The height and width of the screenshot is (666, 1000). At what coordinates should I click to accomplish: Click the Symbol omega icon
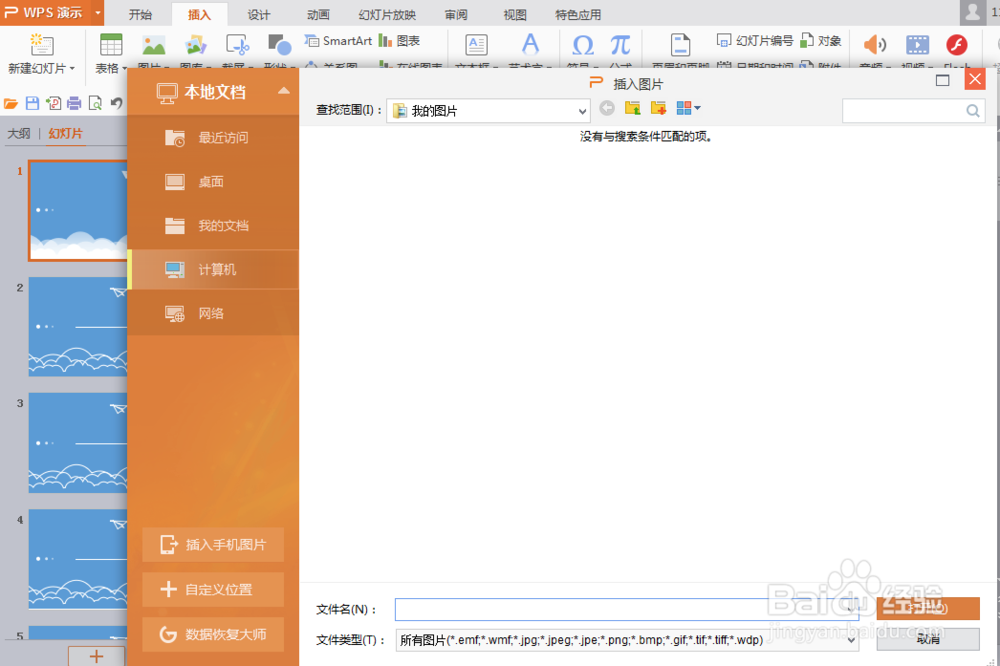coord(582,45)
